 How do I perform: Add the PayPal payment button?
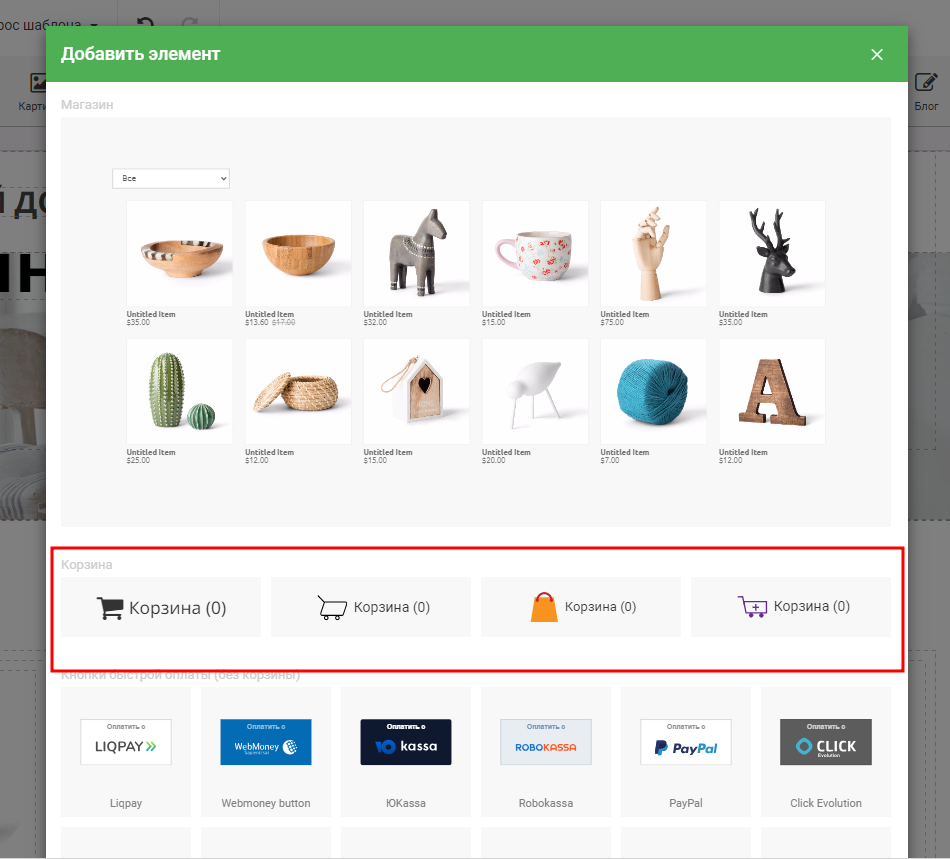tap(686, 752)
